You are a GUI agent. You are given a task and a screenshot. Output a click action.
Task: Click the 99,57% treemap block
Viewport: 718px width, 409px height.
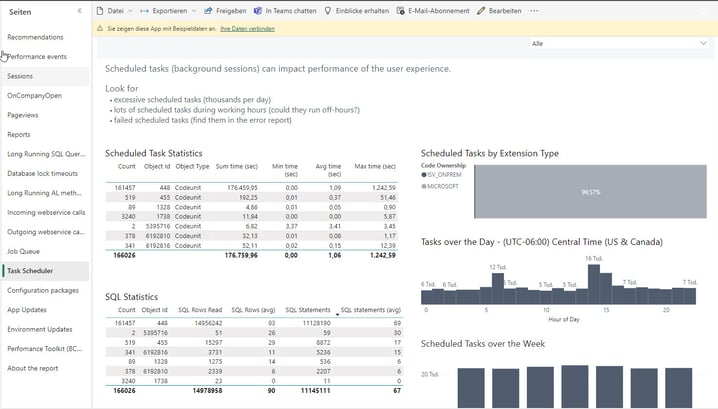pos(590,192)
